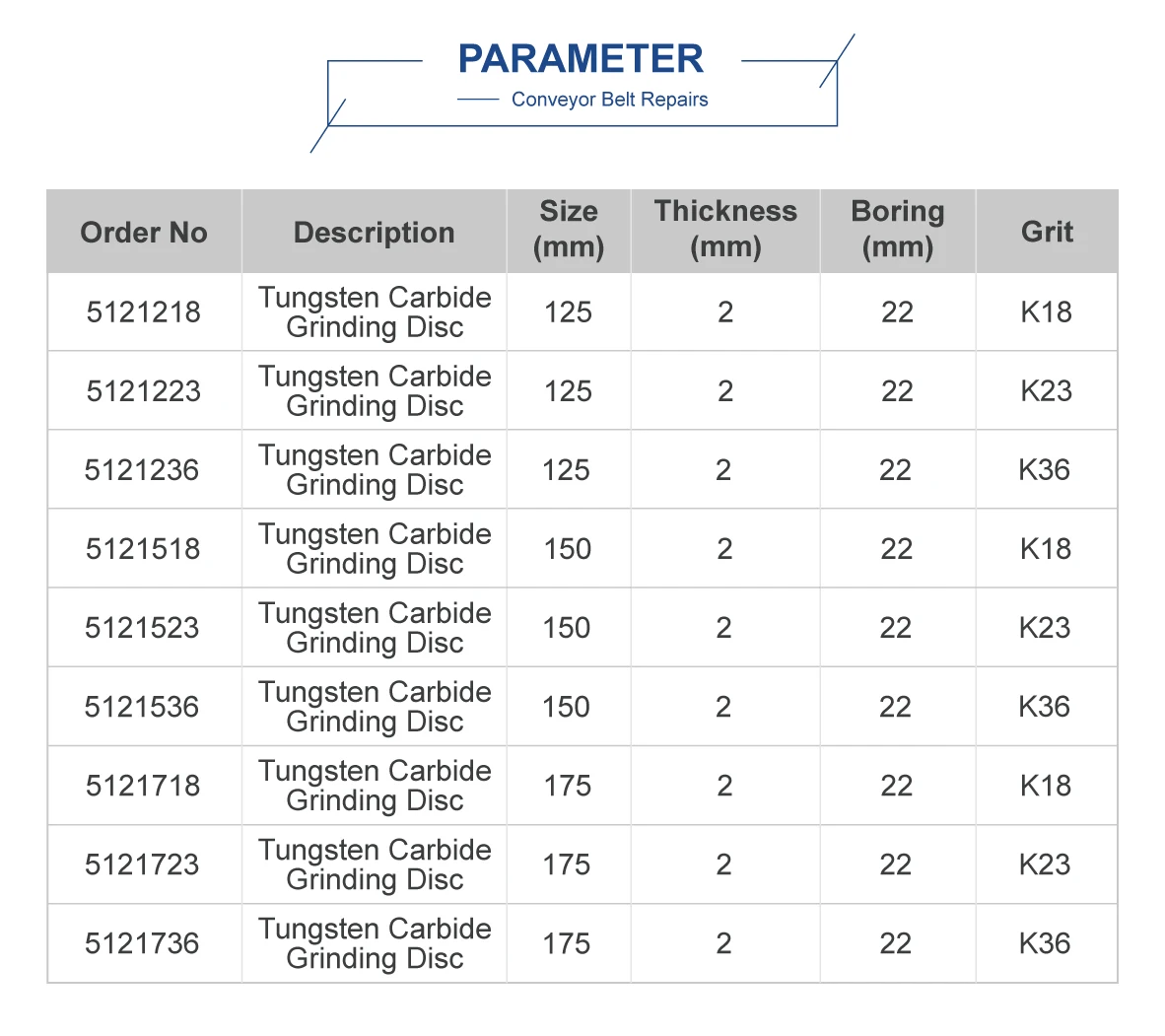
Task: Select order number 5121236 cell
Action: (x=142, y=470)
